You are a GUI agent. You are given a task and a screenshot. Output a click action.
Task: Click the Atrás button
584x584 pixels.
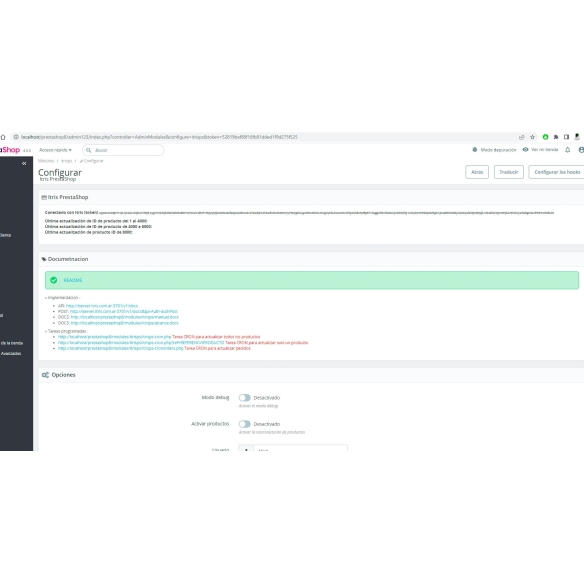[x=477, y=172]
